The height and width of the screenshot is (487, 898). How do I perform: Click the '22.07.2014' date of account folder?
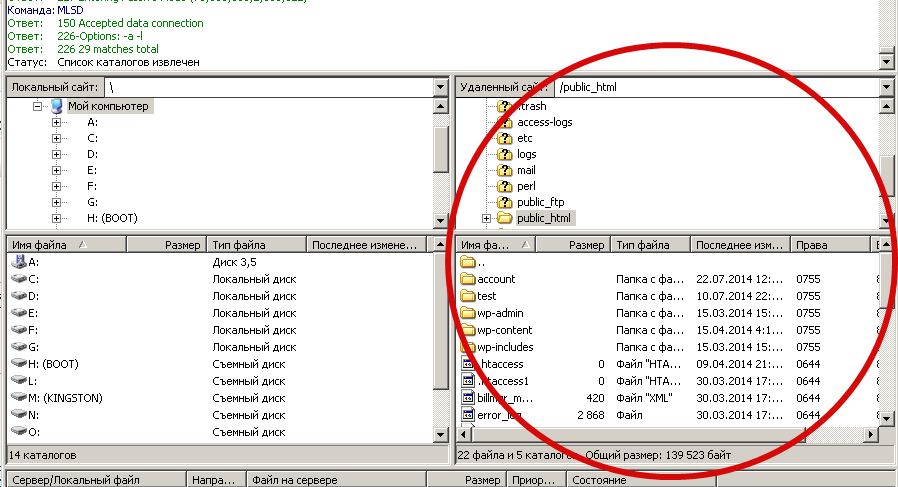tap(739, 279)
